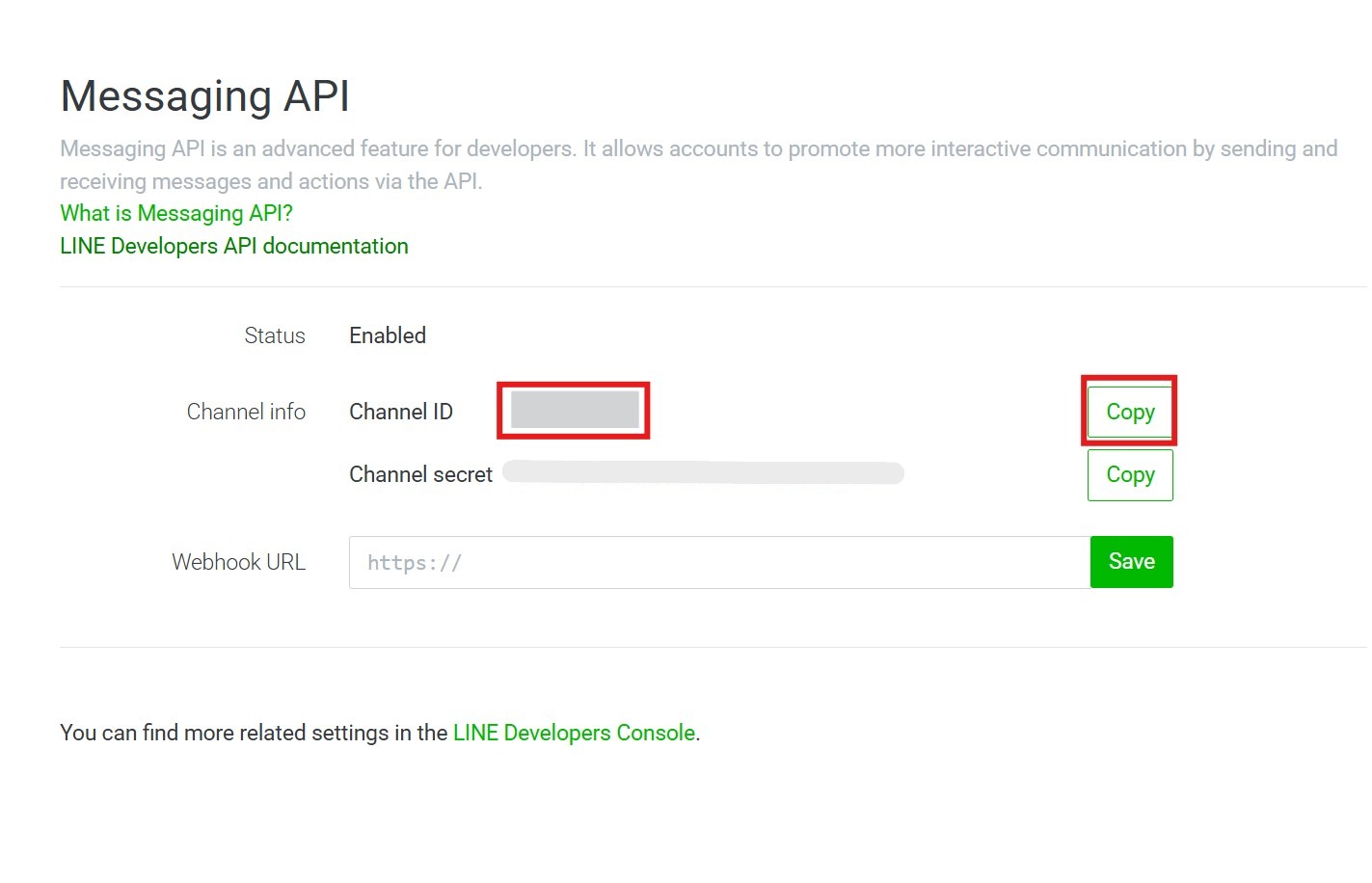1372x883 pixels.
Task: Click the Channel secret label
Action: [420, 474]
